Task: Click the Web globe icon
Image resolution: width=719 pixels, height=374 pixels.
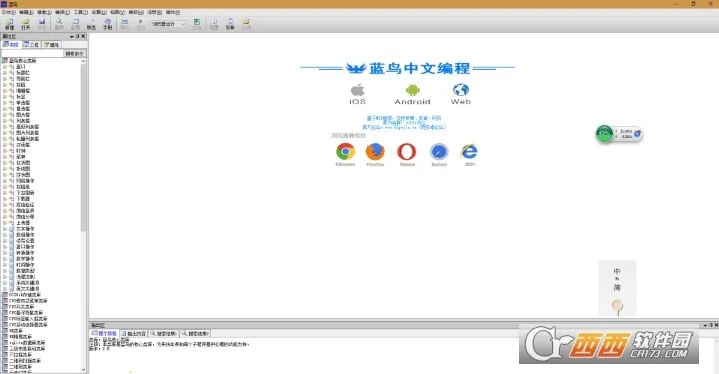Action: pos(461,89)
